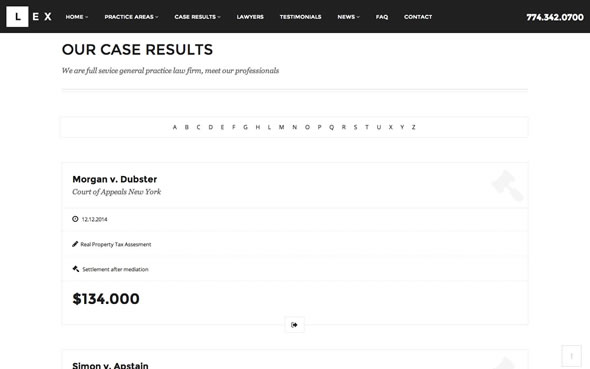
Task: Filter cases by letter M
Action: (281, 127)
